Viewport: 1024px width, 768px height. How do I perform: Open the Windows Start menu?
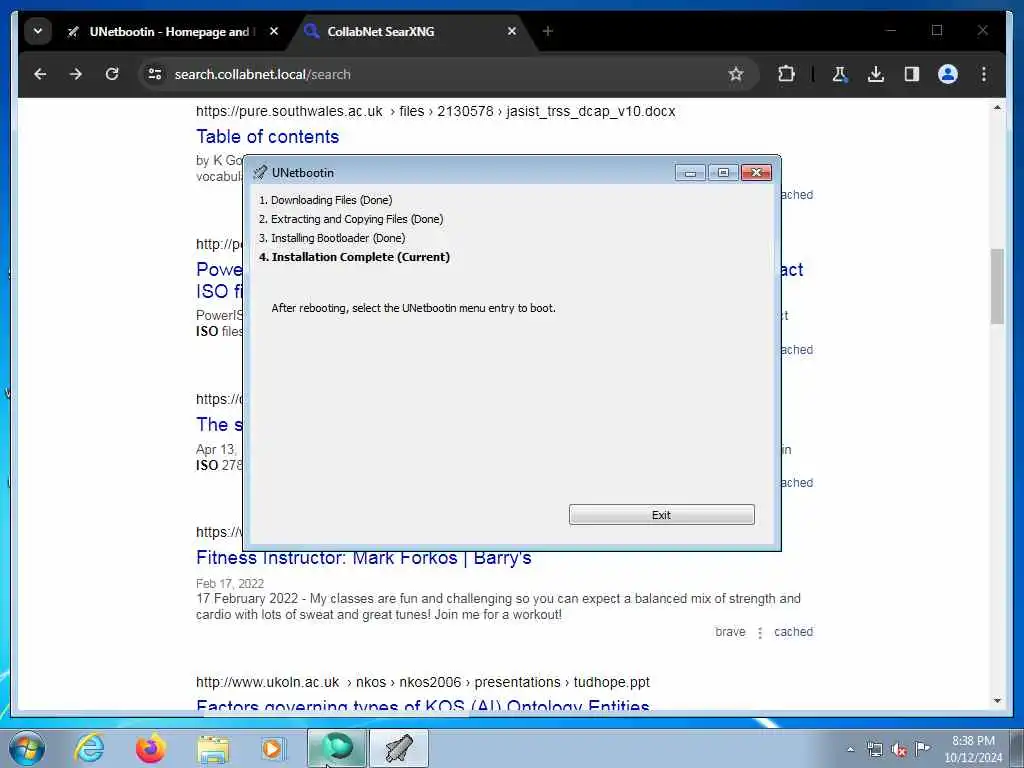(x=27, y=749)
